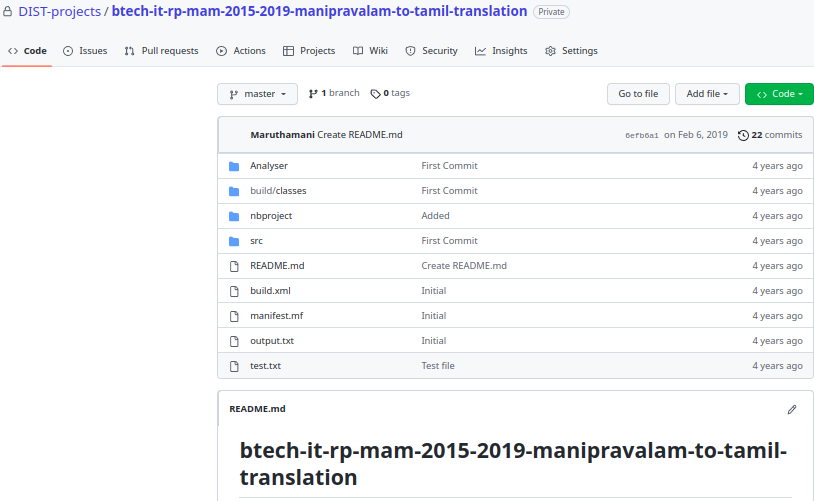
Task: Open the Pull requests tab
Action: (161, 51)
